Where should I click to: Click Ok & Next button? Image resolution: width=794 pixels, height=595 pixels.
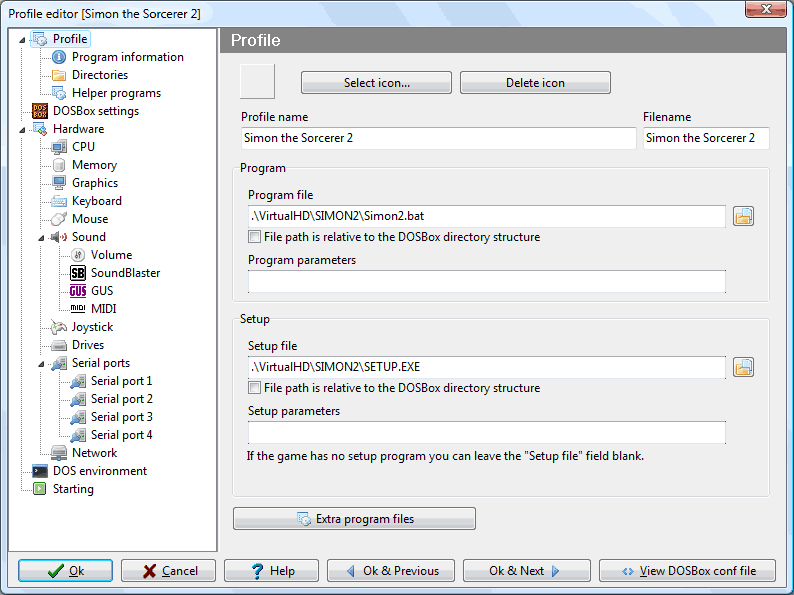tap(527, 571)
